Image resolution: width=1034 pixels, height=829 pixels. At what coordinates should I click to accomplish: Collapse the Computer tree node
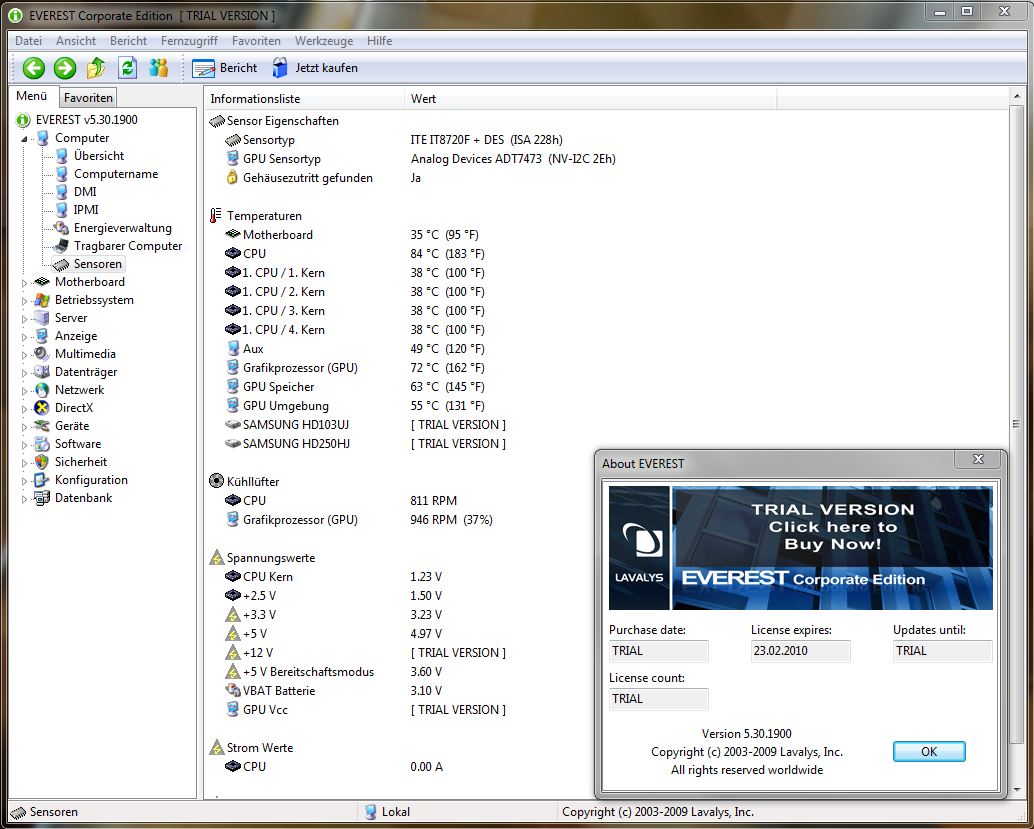click(x=24, y=138)
